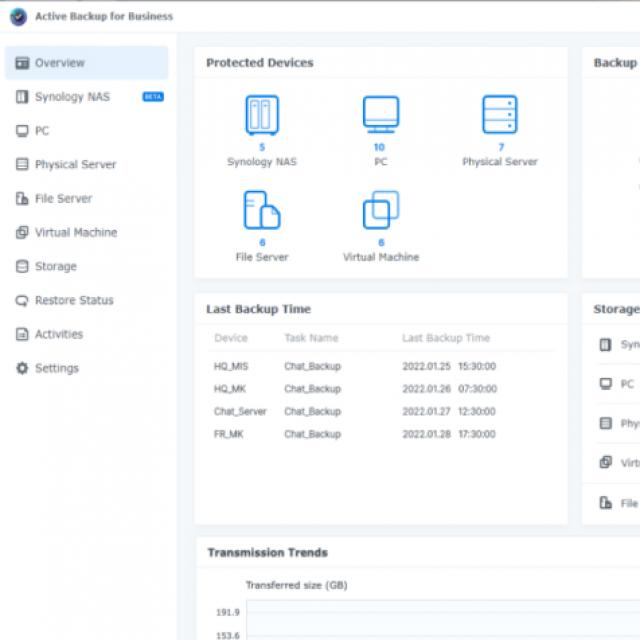Click the count 10 under PC
Viewport: 640px width, 640px height.
pyautogui.click(x=380, y=147)
